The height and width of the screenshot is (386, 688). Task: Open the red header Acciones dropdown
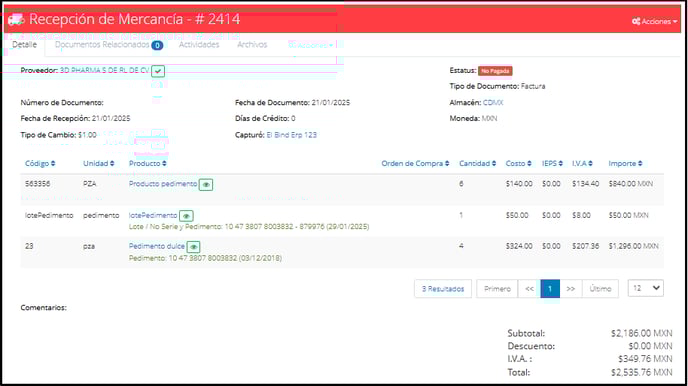click(654, 21)
